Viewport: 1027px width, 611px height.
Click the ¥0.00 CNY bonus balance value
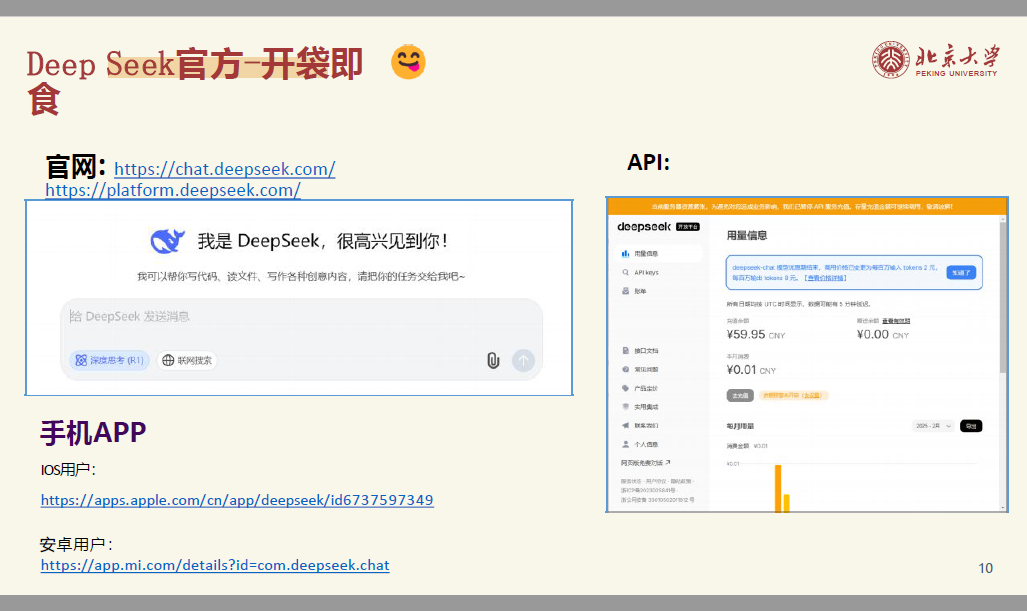point(883,335)
